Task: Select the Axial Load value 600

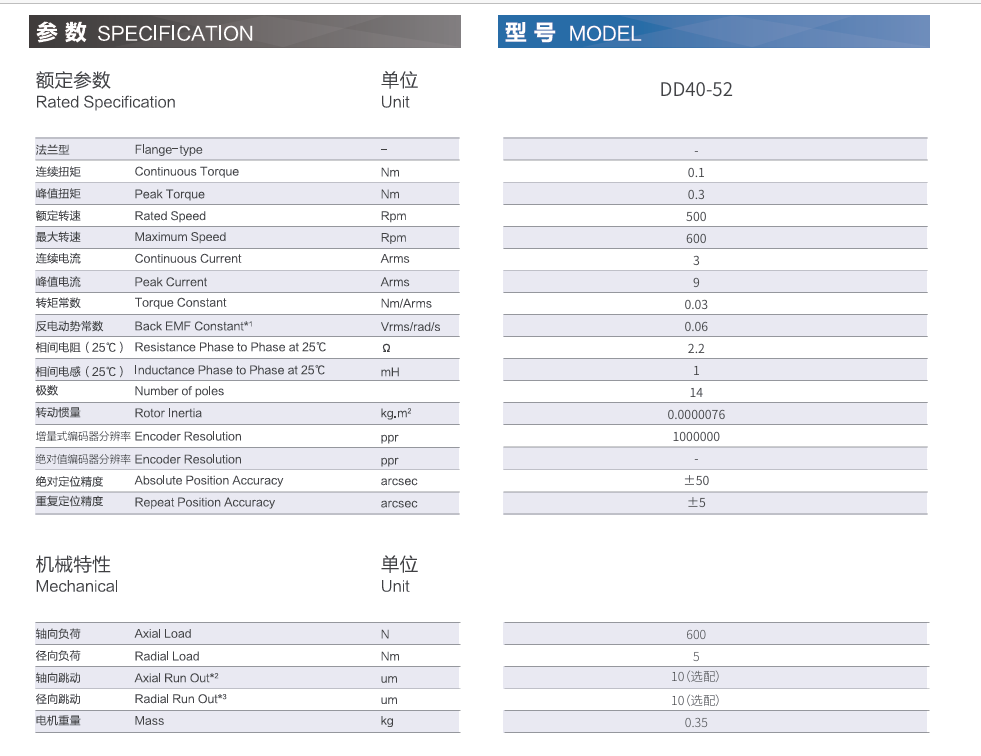Action: (x=696, y=635)
